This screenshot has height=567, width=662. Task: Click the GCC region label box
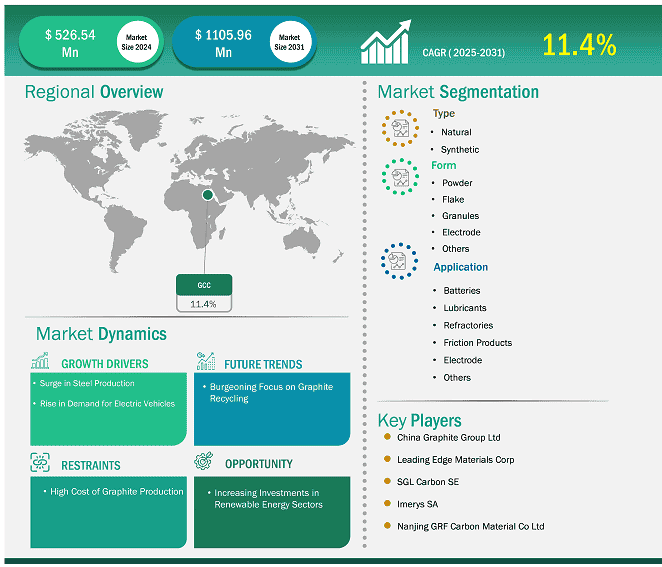pos(204,285)
